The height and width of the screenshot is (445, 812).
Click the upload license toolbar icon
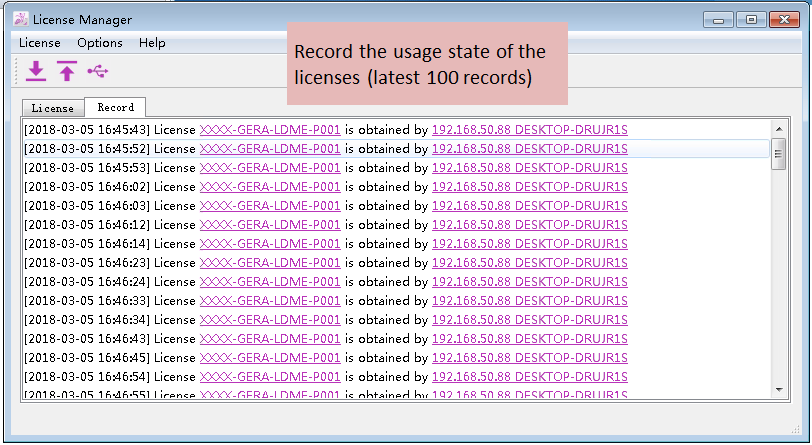67,71
